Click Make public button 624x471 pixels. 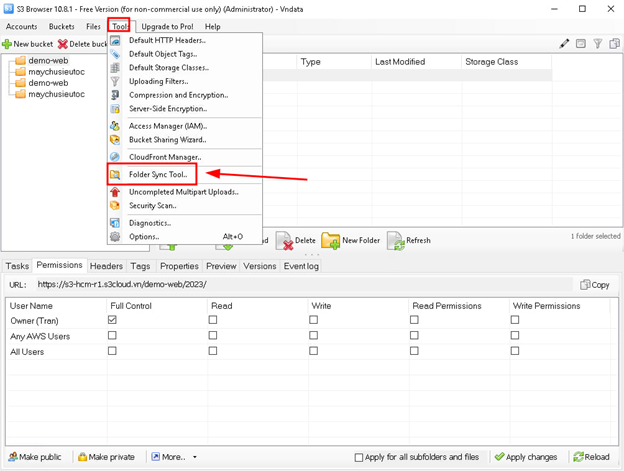point(34,457)
